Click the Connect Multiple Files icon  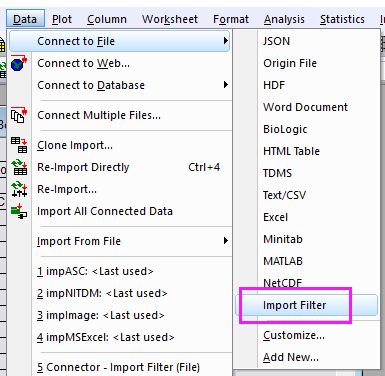click(19, 115)
